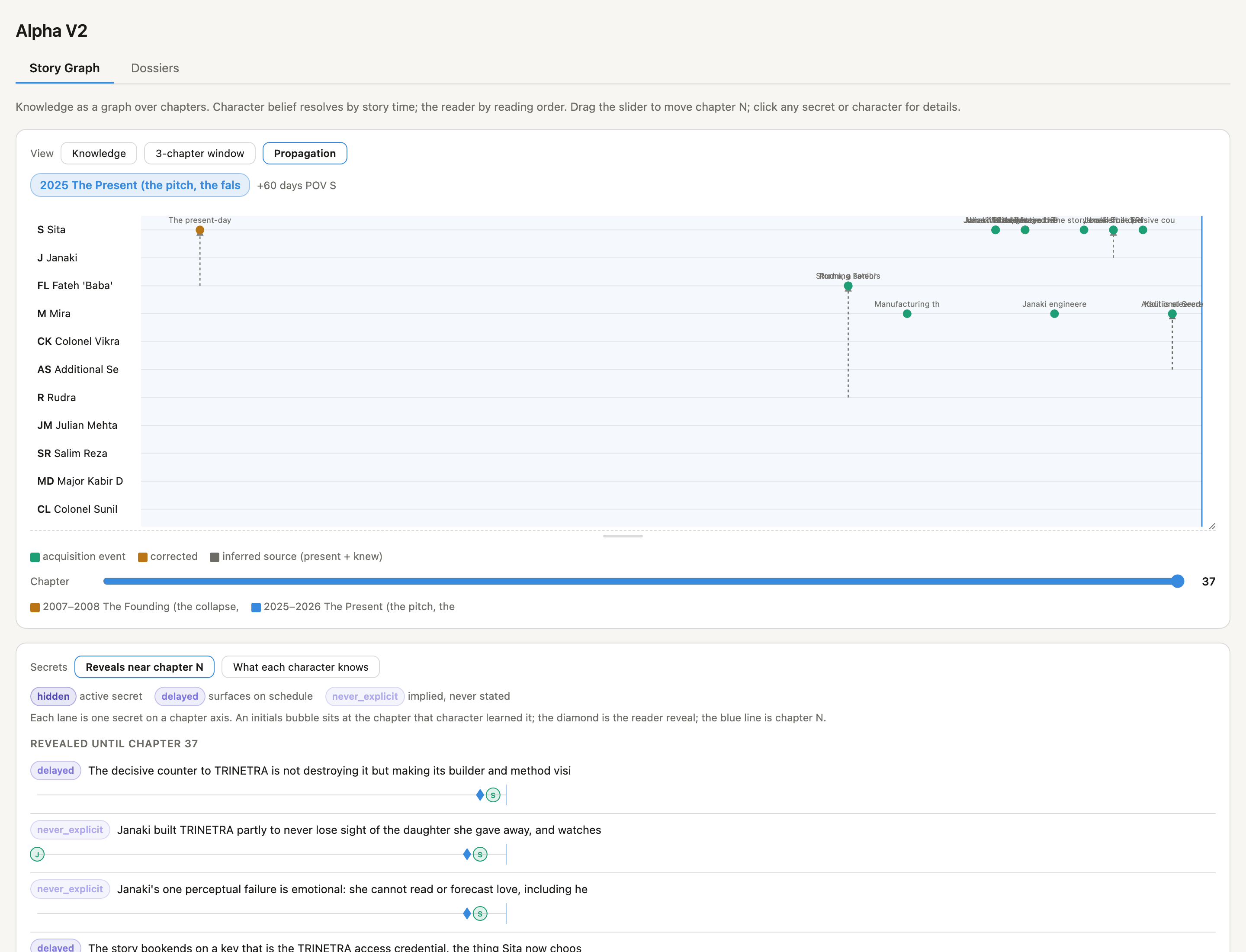Click diamond on Janaki built TRINETRA lane
The height and width of the screenshot is (952, 1246).
click(x=467, y=855)
